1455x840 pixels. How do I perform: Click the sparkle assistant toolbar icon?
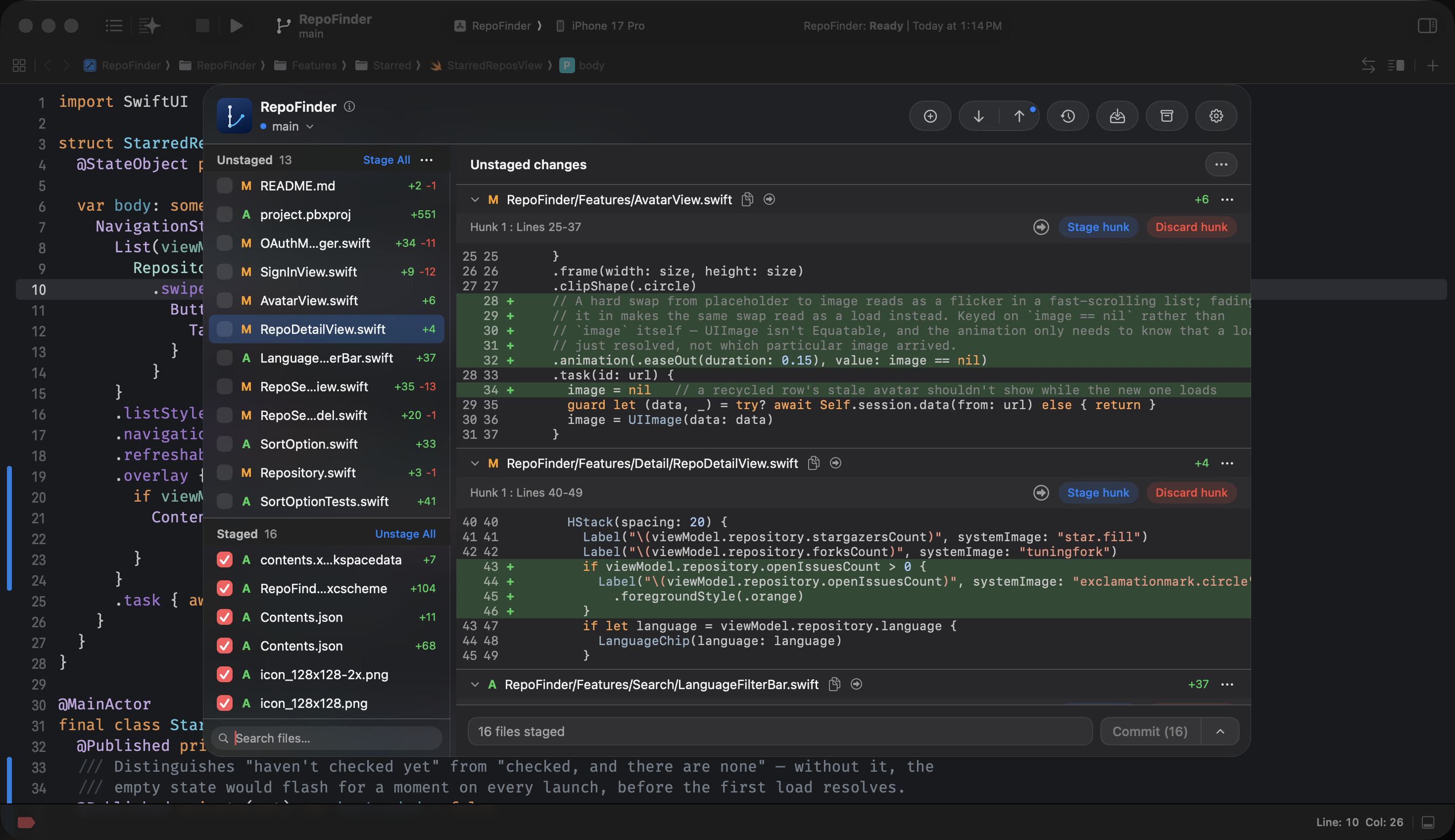[x=149, y=25]
